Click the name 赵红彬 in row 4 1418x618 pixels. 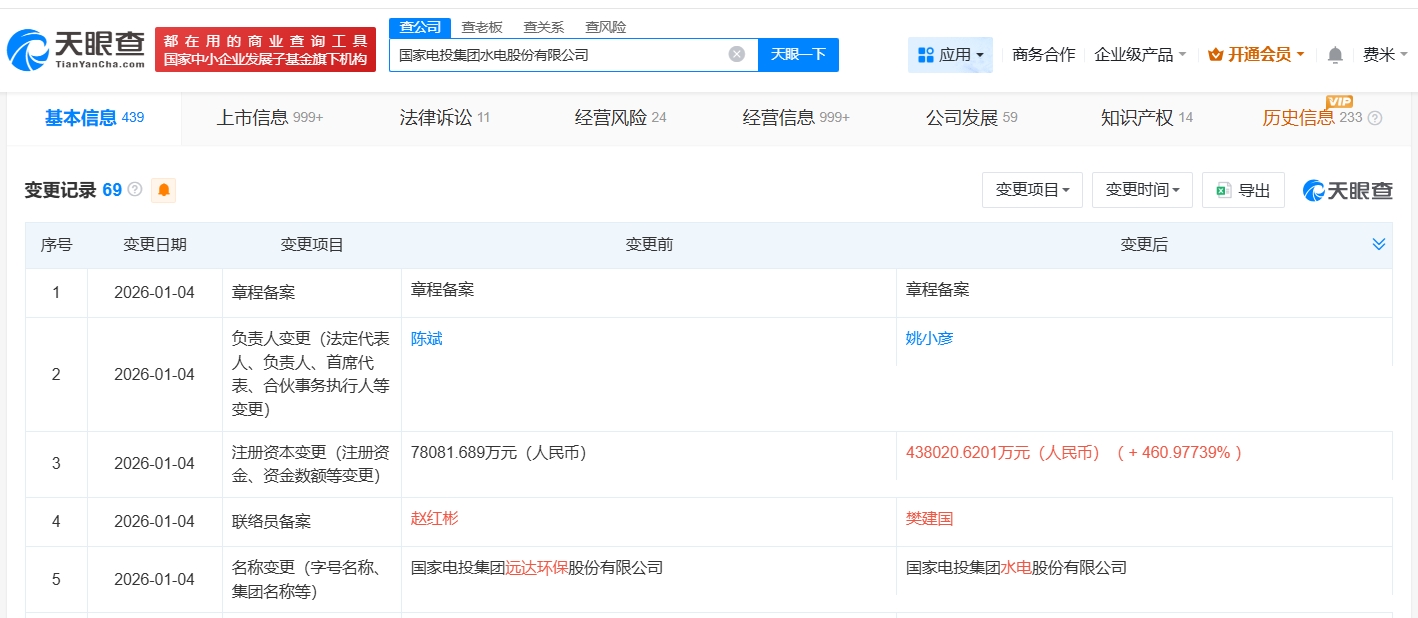coord(435,519)
